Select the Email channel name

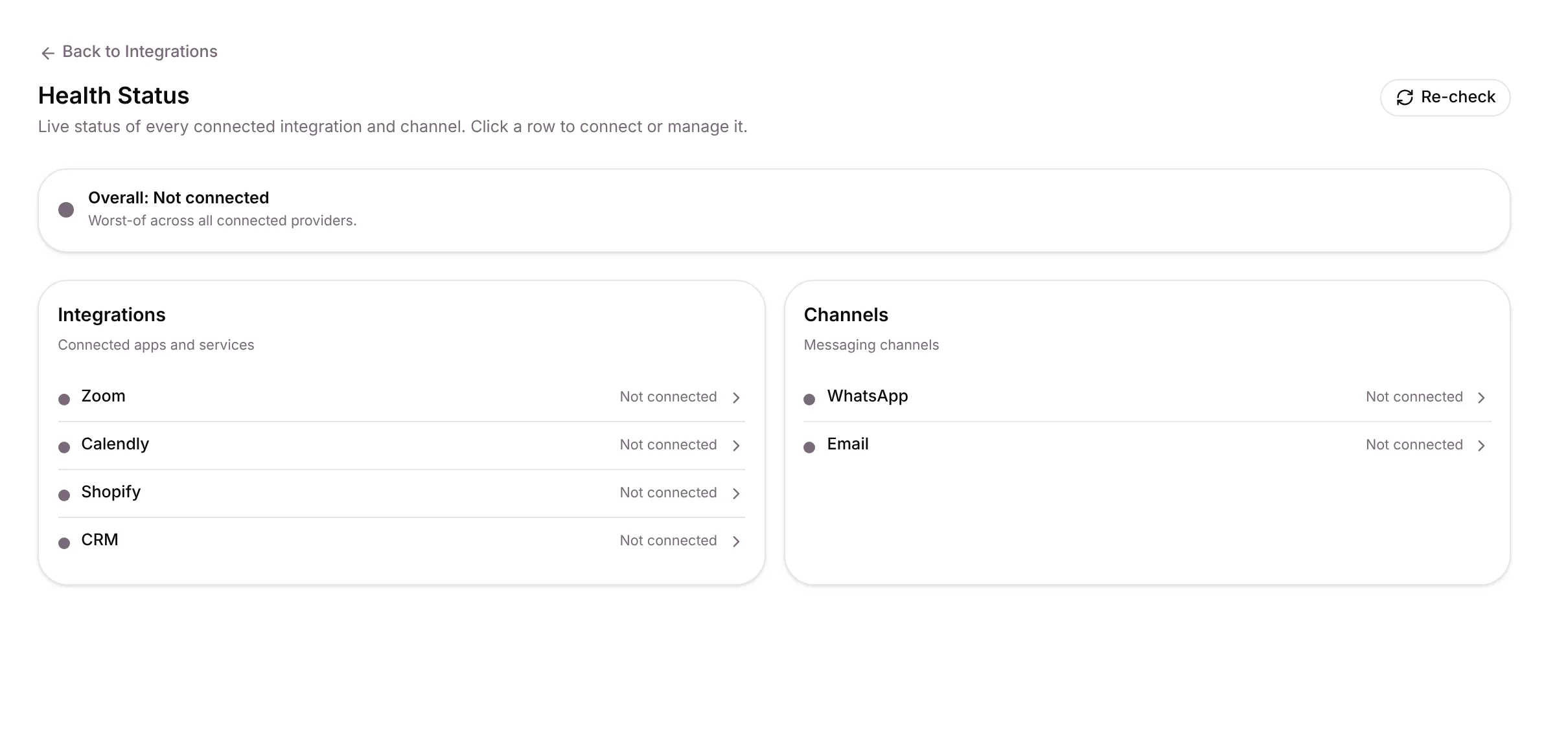point(847,444)
